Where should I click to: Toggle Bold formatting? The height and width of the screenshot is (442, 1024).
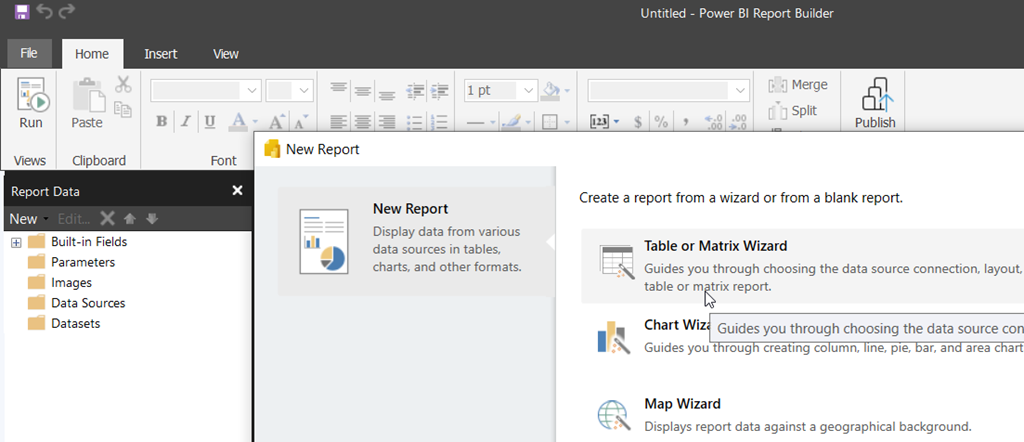(162, 121)
